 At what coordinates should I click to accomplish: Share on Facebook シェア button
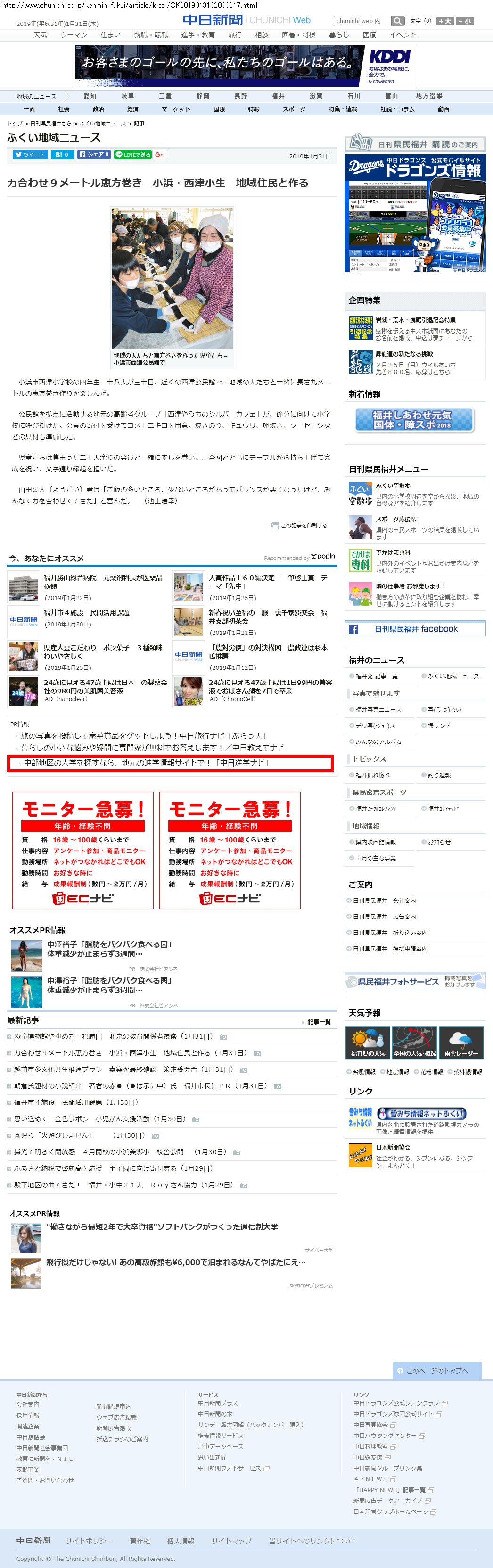point(94,155)
